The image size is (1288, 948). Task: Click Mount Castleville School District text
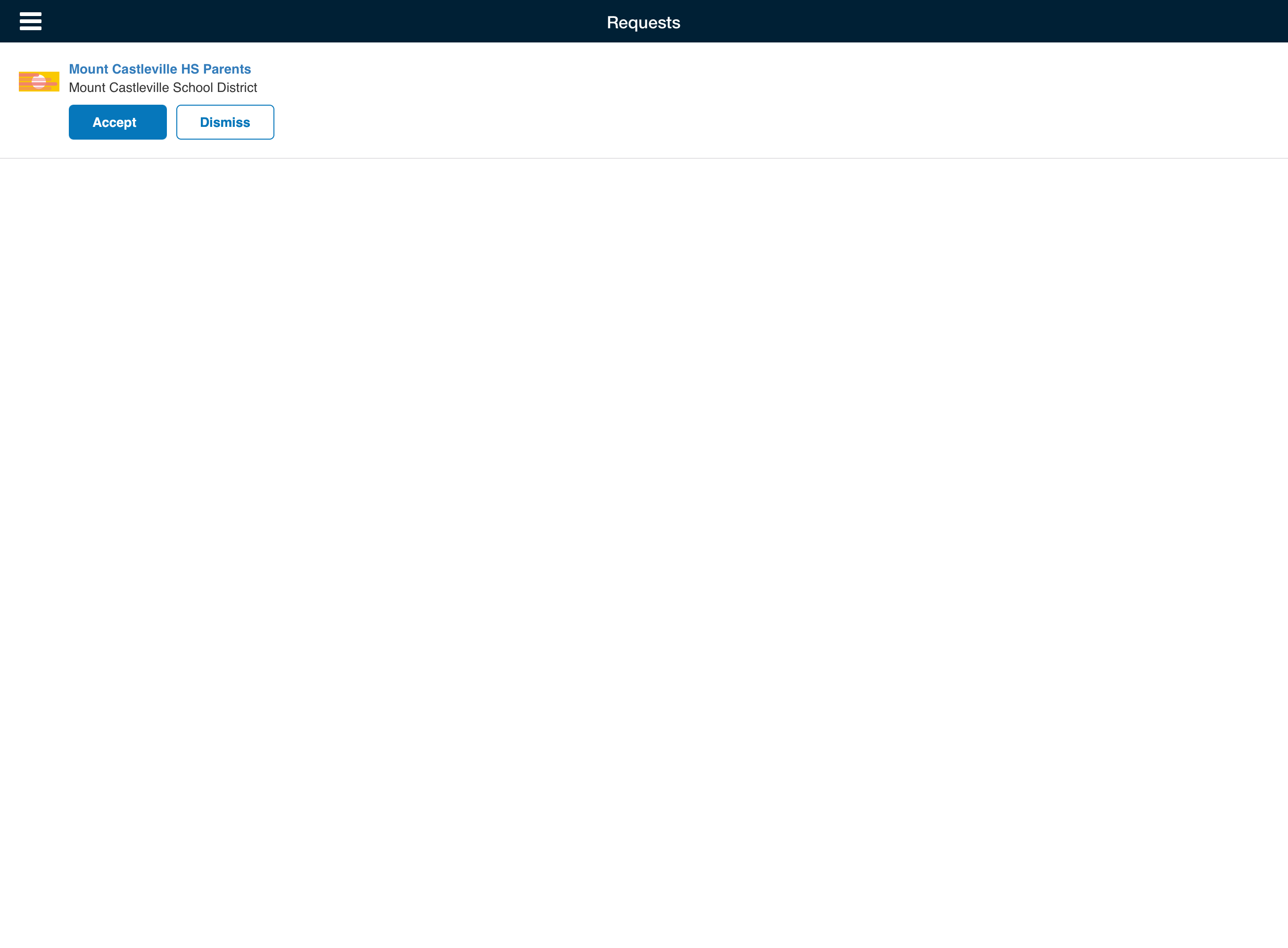pos(163,88)
